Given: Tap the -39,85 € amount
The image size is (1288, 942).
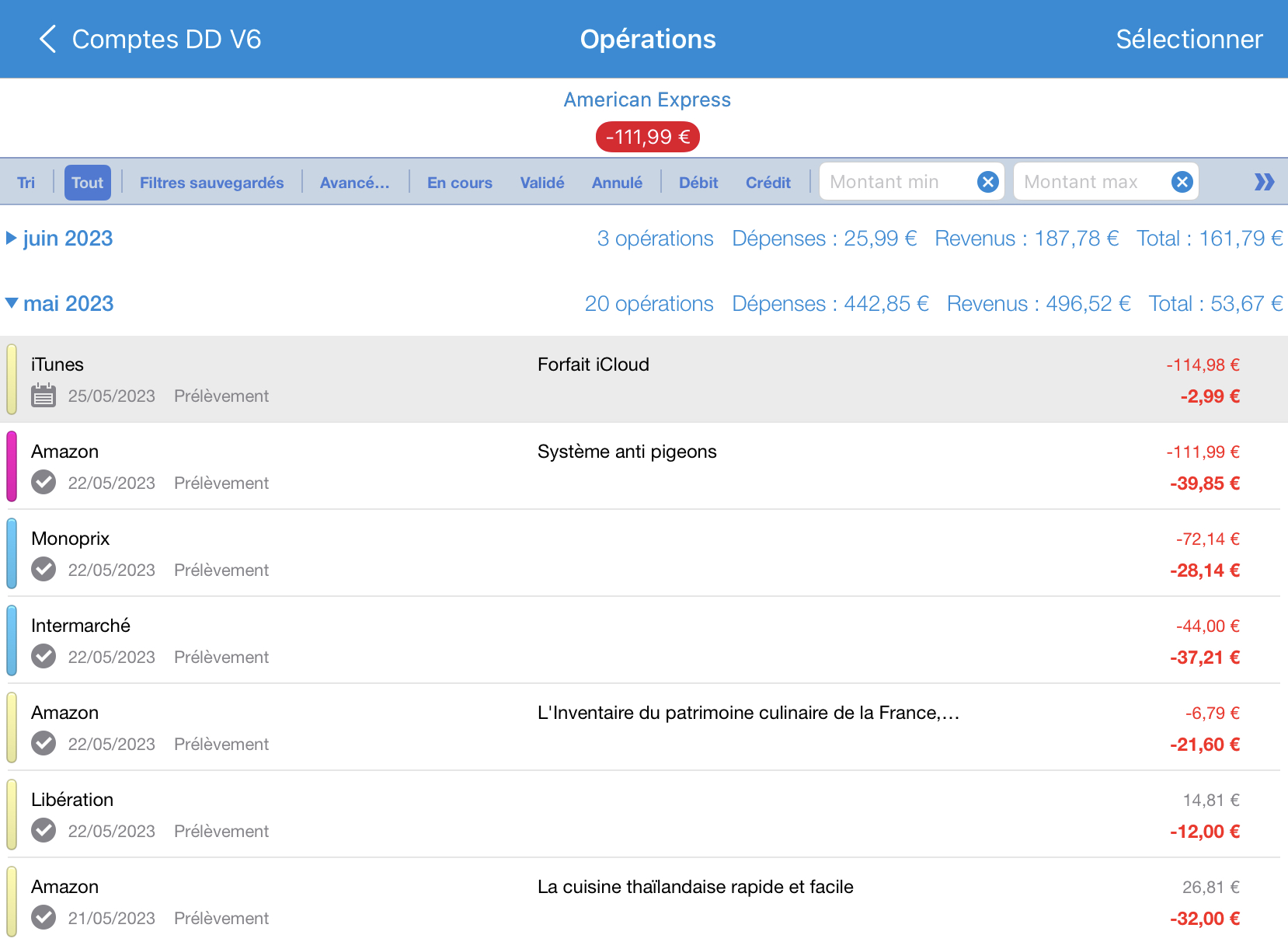Looking at the screenshot, I should [x=1205, y=483].
